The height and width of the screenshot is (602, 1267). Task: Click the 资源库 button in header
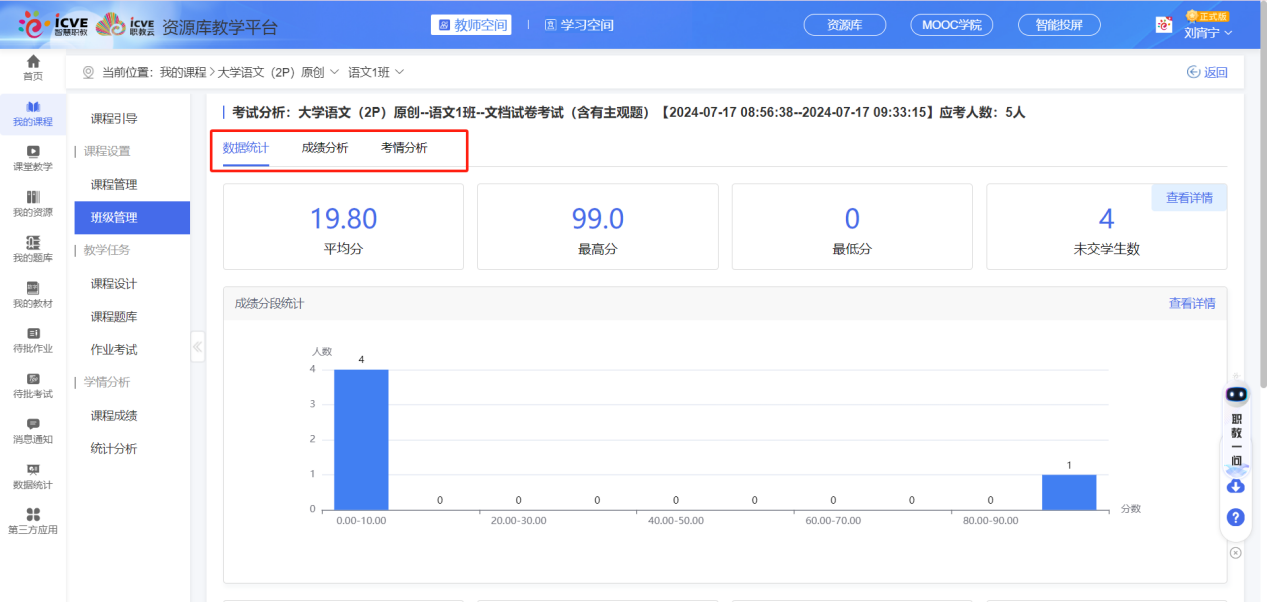[x=845, y=25]
